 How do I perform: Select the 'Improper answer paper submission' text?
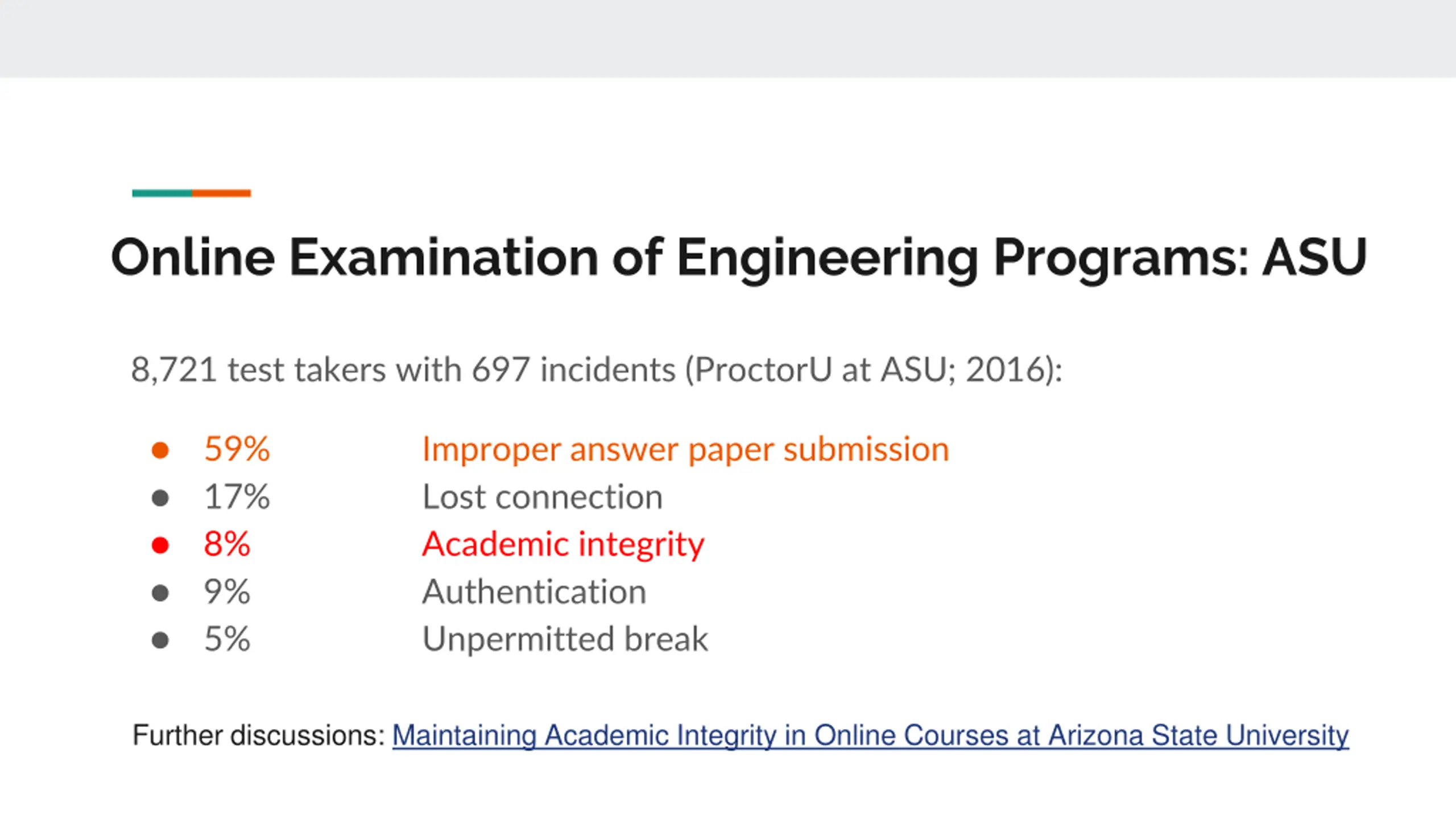pos(685,449)
